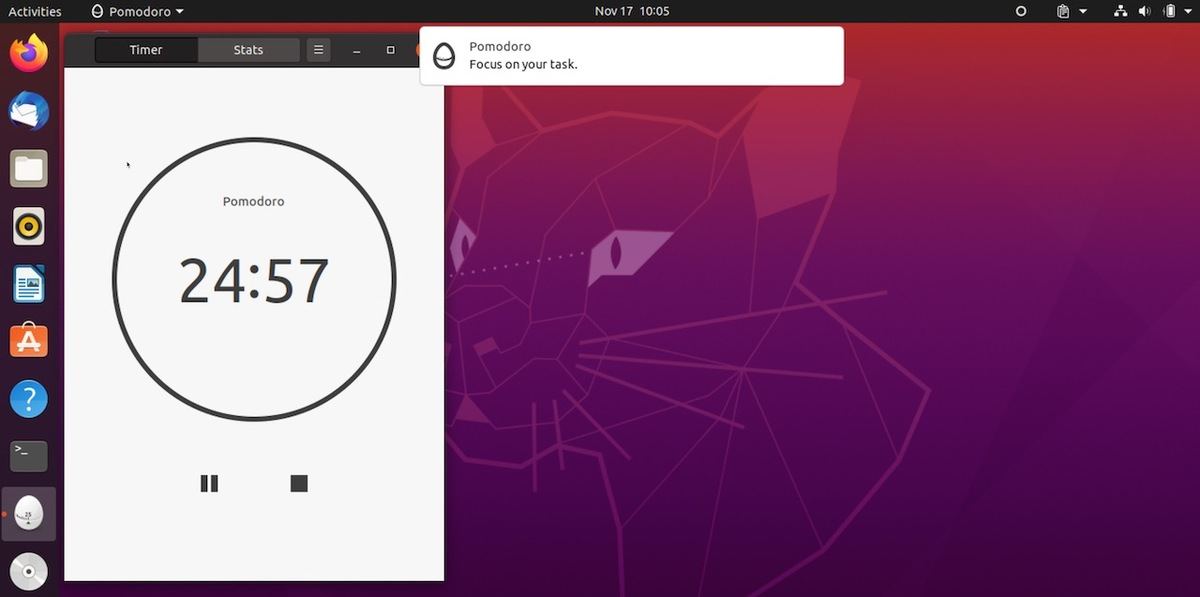Open LibreOffice Writer from the dock
Viewport: 1200px width, 597px height.
click(x=29, y=285)
